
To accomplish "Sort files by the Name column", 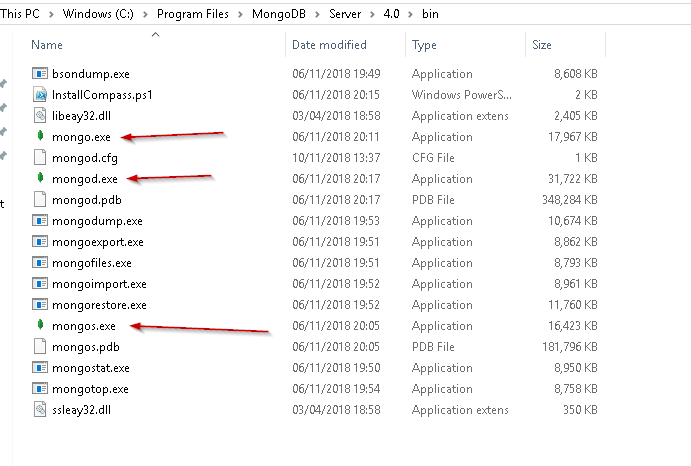I will point(47,45).
